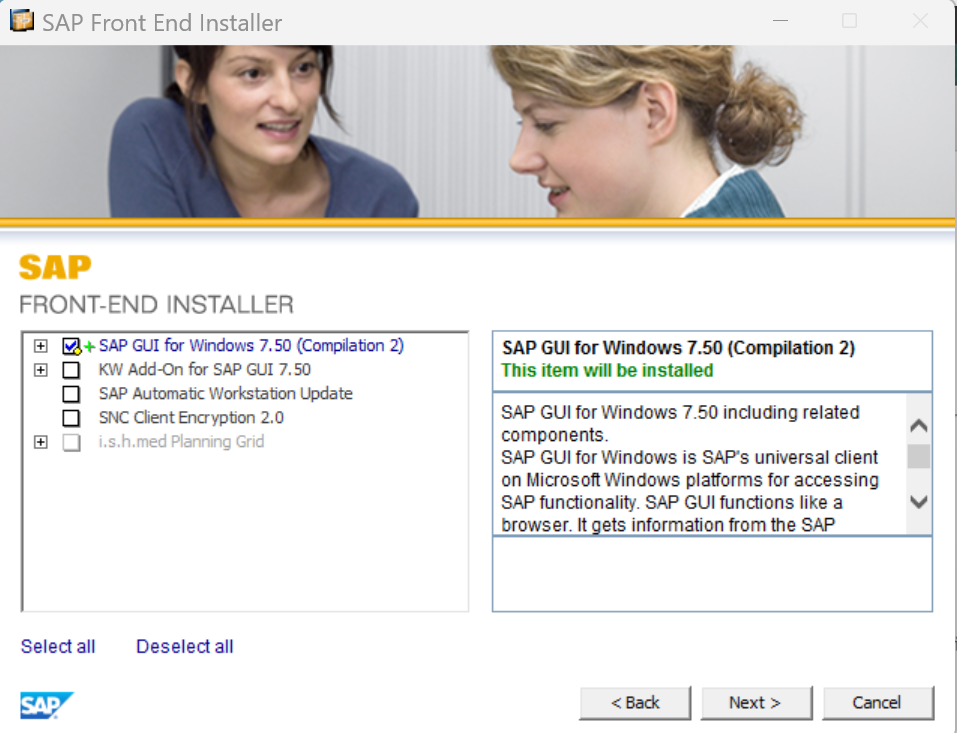Proceed with the Next > button
Screen dimensions: 957x733
(756, 703)
